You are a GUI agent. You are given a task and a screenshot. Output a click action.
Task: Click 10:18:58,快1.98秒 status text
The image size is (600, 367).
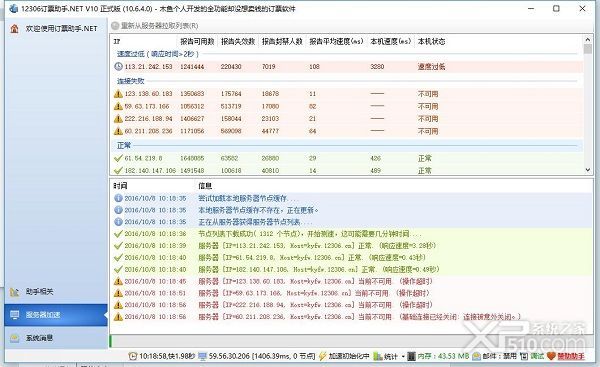pos(167,356)
